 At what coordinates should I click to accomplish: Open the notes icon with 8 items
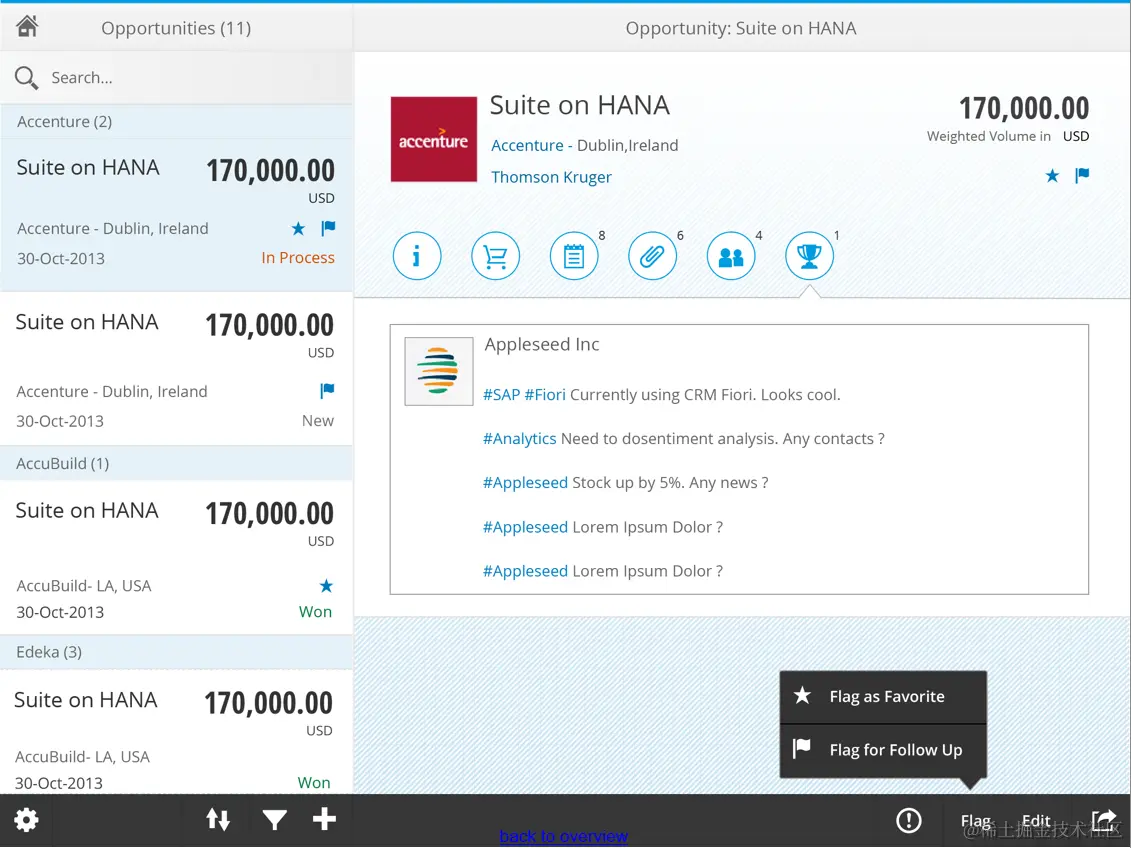[x=574, y=256]
